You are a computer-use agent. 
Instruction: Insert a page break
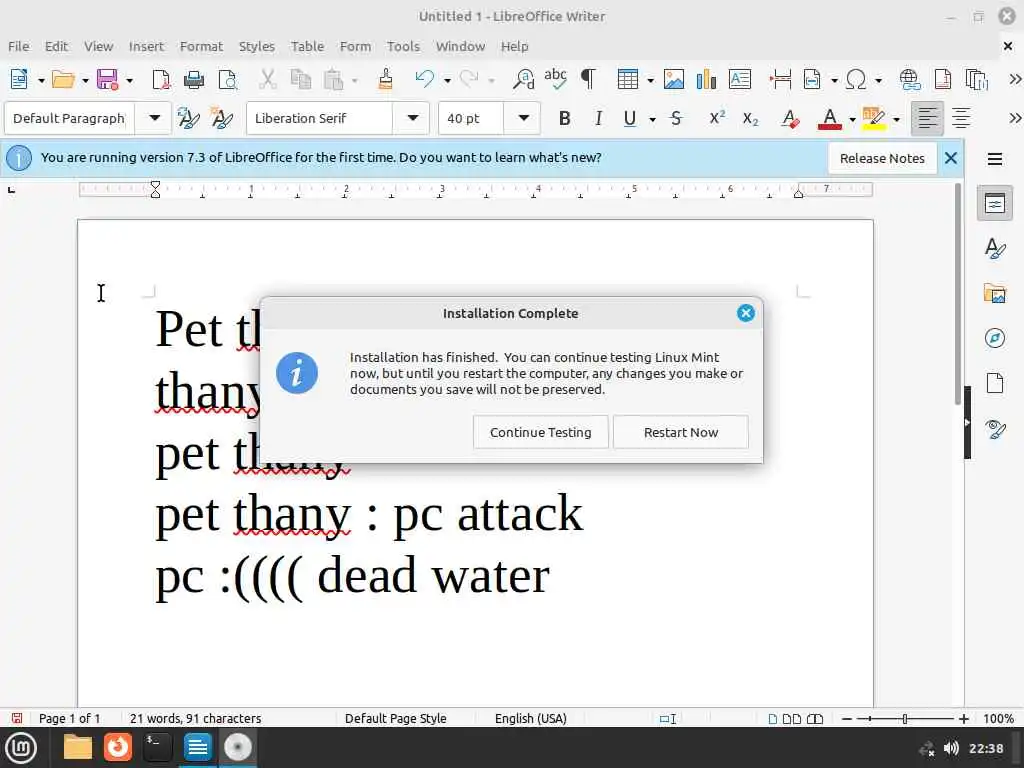pyautogui.click(x=780, y=80)
